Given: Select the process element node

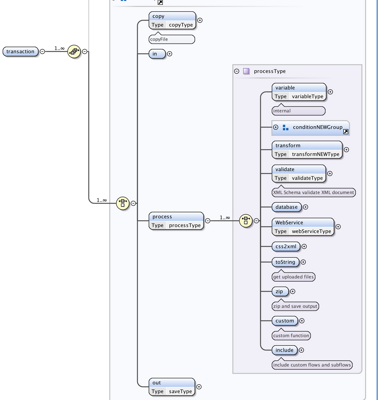Looking at the screenshot, I should click(x=176, y=221).
